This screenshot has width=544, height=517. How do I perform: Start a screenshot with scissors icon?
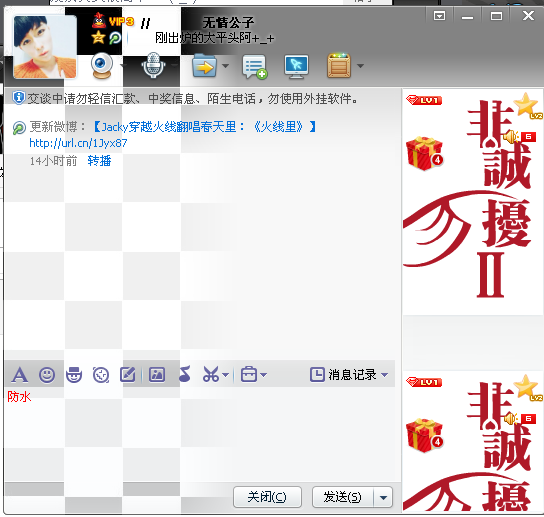pos(211,375)
